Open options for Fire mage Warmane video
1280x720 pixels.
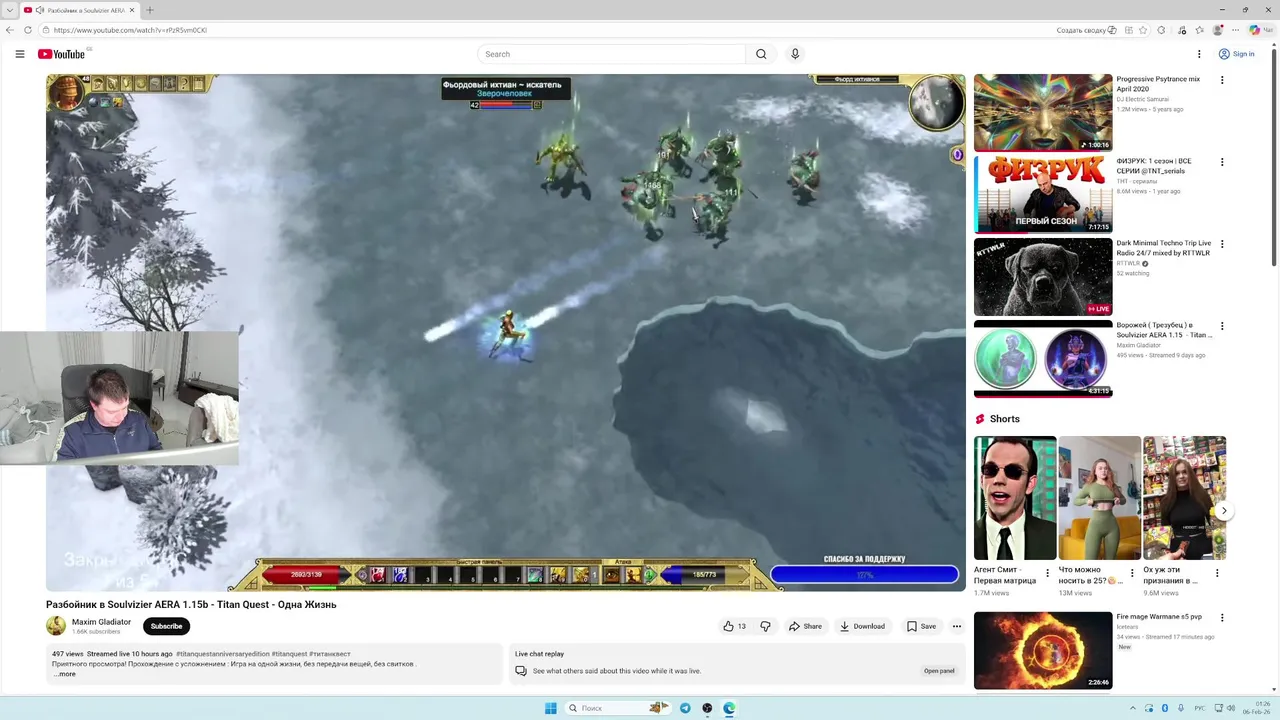[x=1221, y=618]
